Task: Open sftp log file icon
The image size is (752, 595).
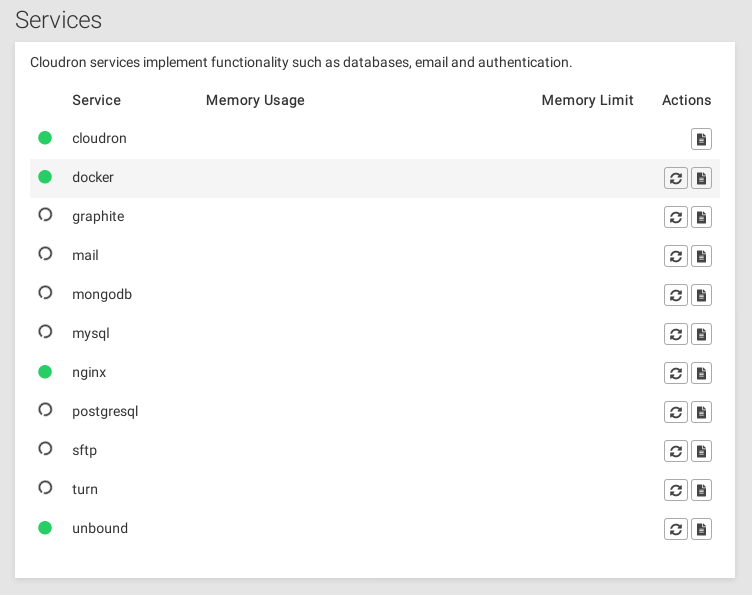Action: point(701,451)
